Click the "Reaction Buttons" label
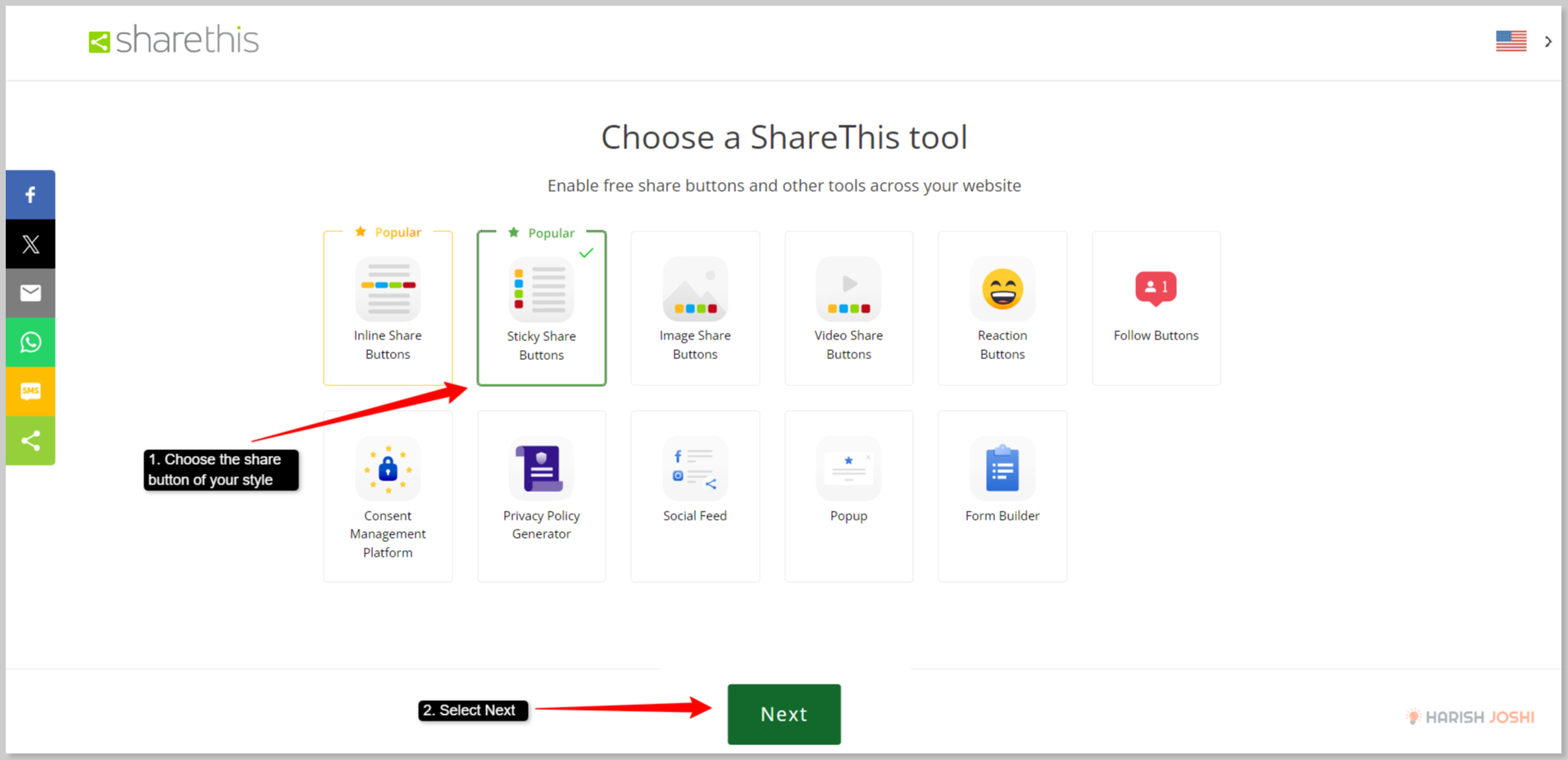This screenshot has width=1568, height=760. [x=1002, y=345]
